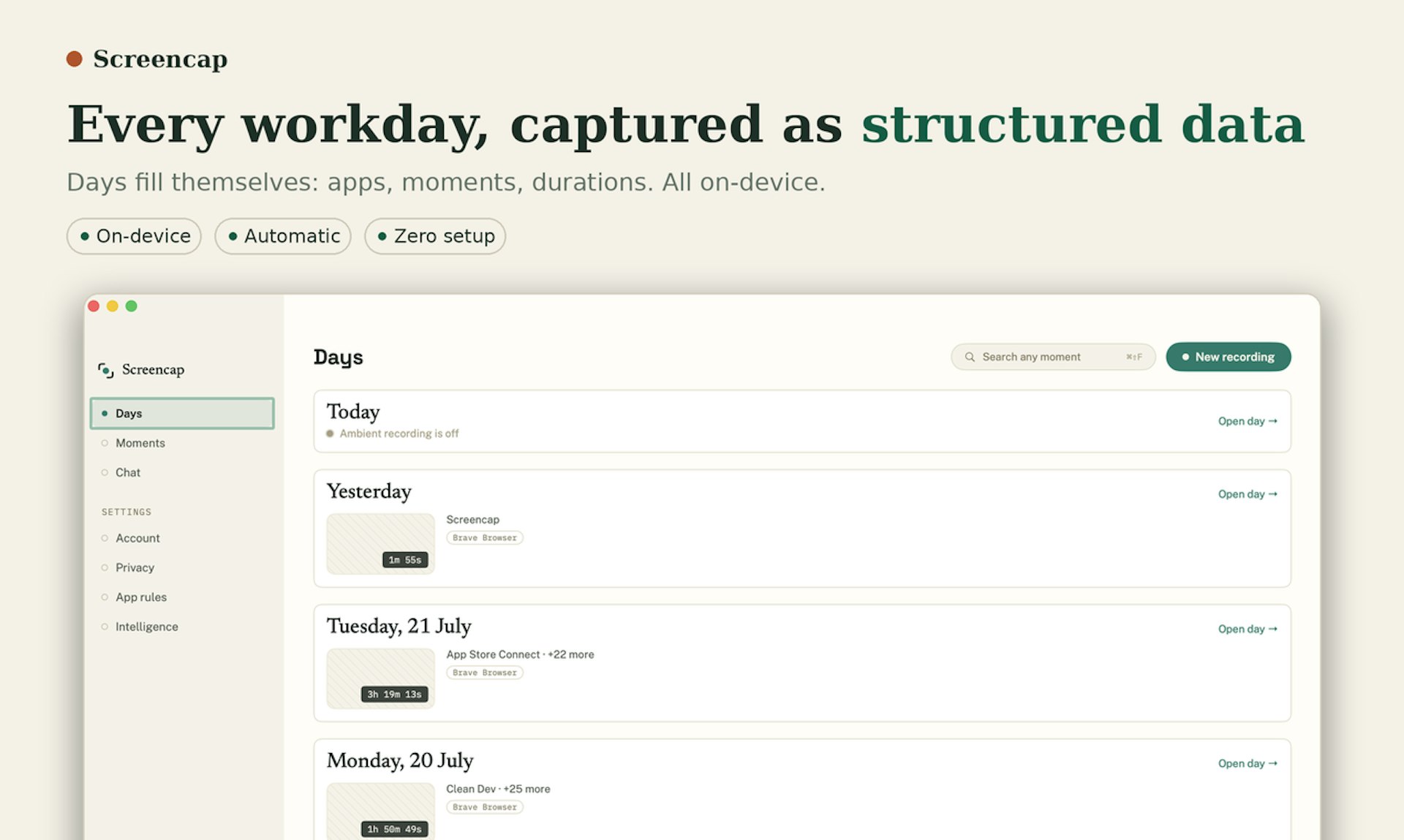Screen dimensions: 1404x840
Task: Open day link for Today
Action: point(1248,421)
